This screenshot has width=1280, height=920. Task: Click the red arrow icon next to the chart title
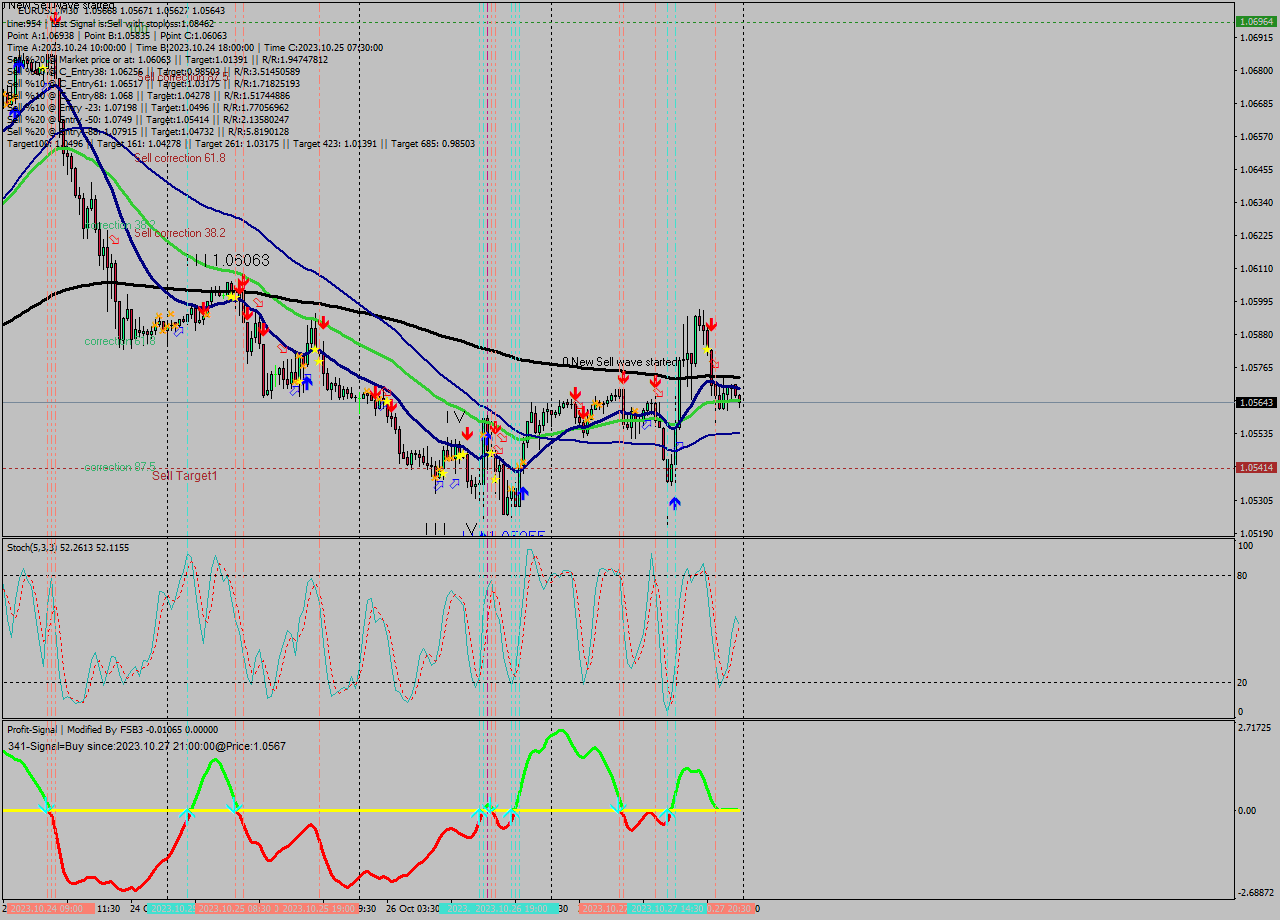point(55,17)
